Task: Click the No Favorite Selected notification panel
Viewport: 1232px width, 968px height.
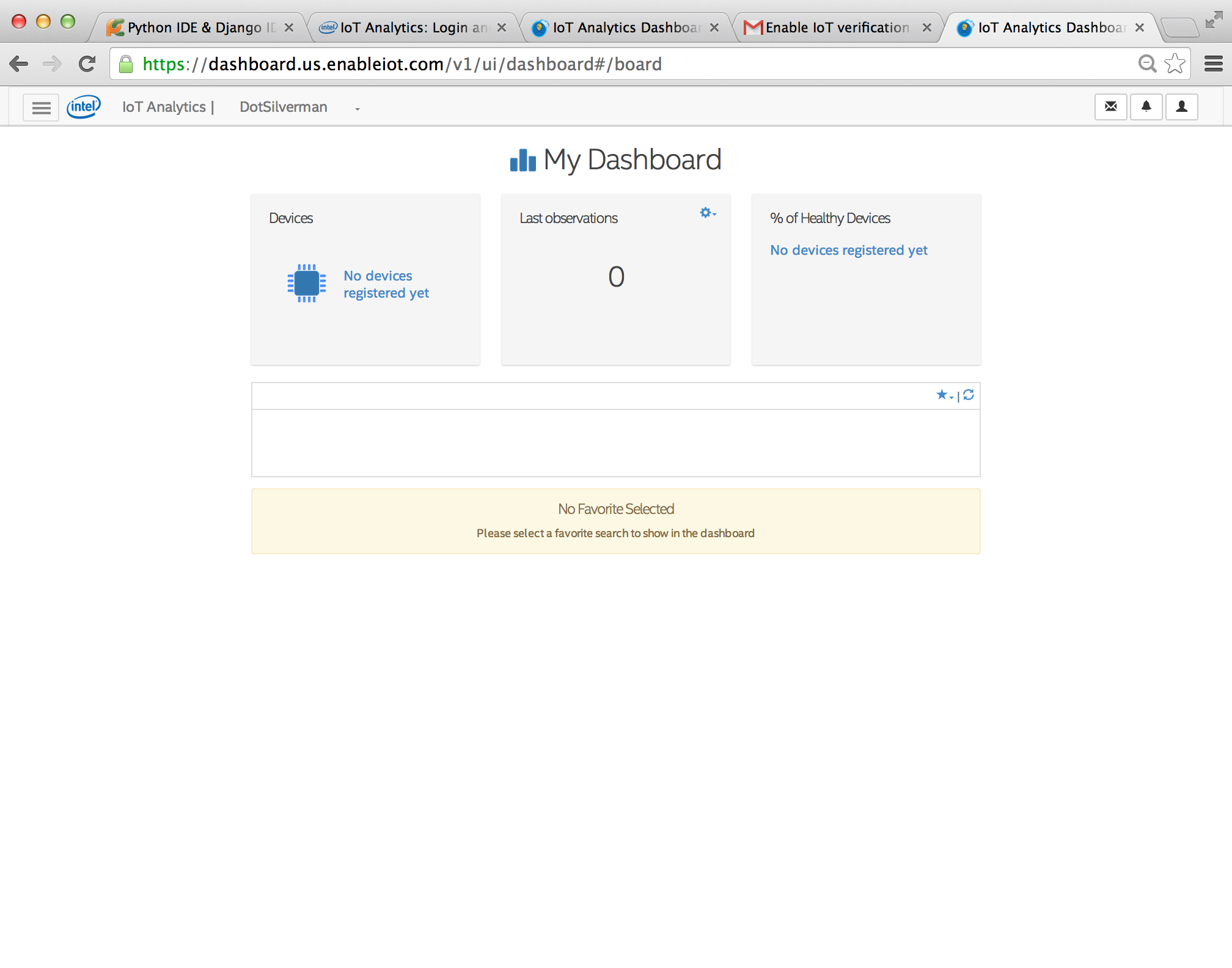Action: (616, 520)
